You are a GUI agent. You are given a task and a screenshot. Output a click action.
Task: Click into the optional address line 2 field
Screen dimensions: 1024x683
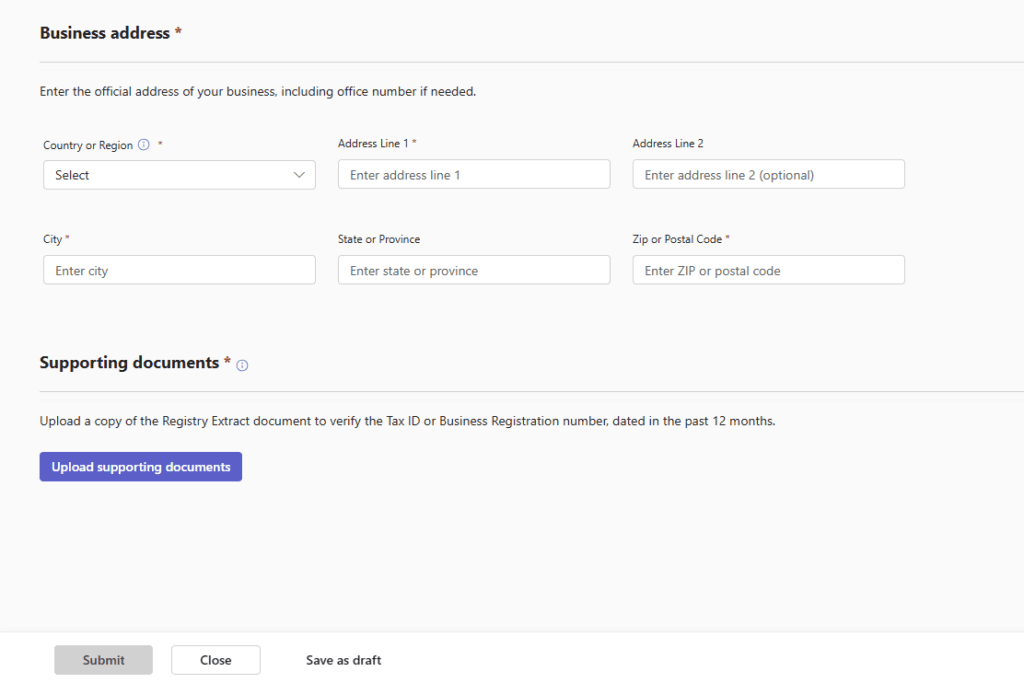pos(768,175)
